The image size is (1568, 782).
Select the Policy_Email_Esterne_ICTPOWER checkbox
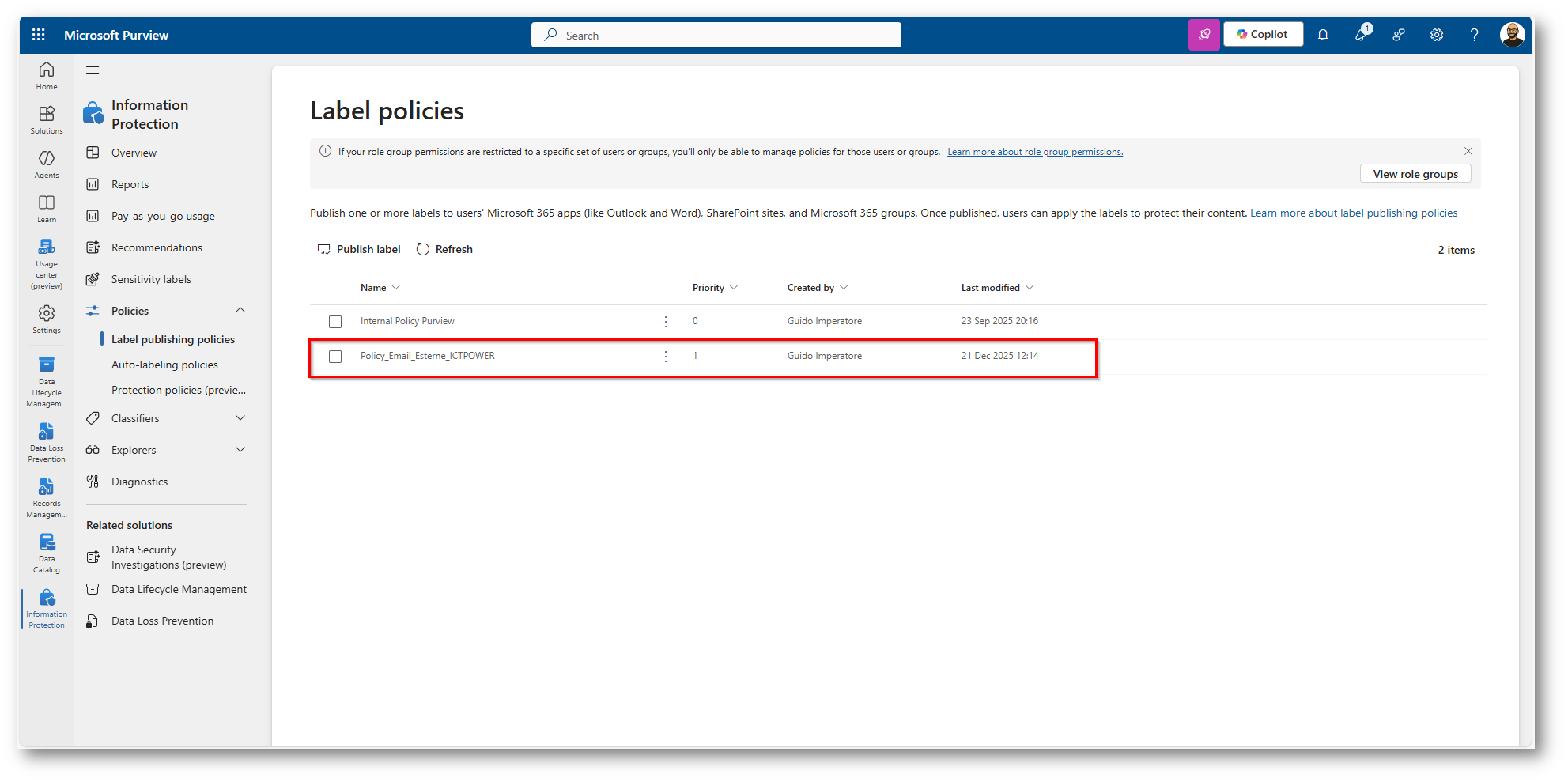335,357
